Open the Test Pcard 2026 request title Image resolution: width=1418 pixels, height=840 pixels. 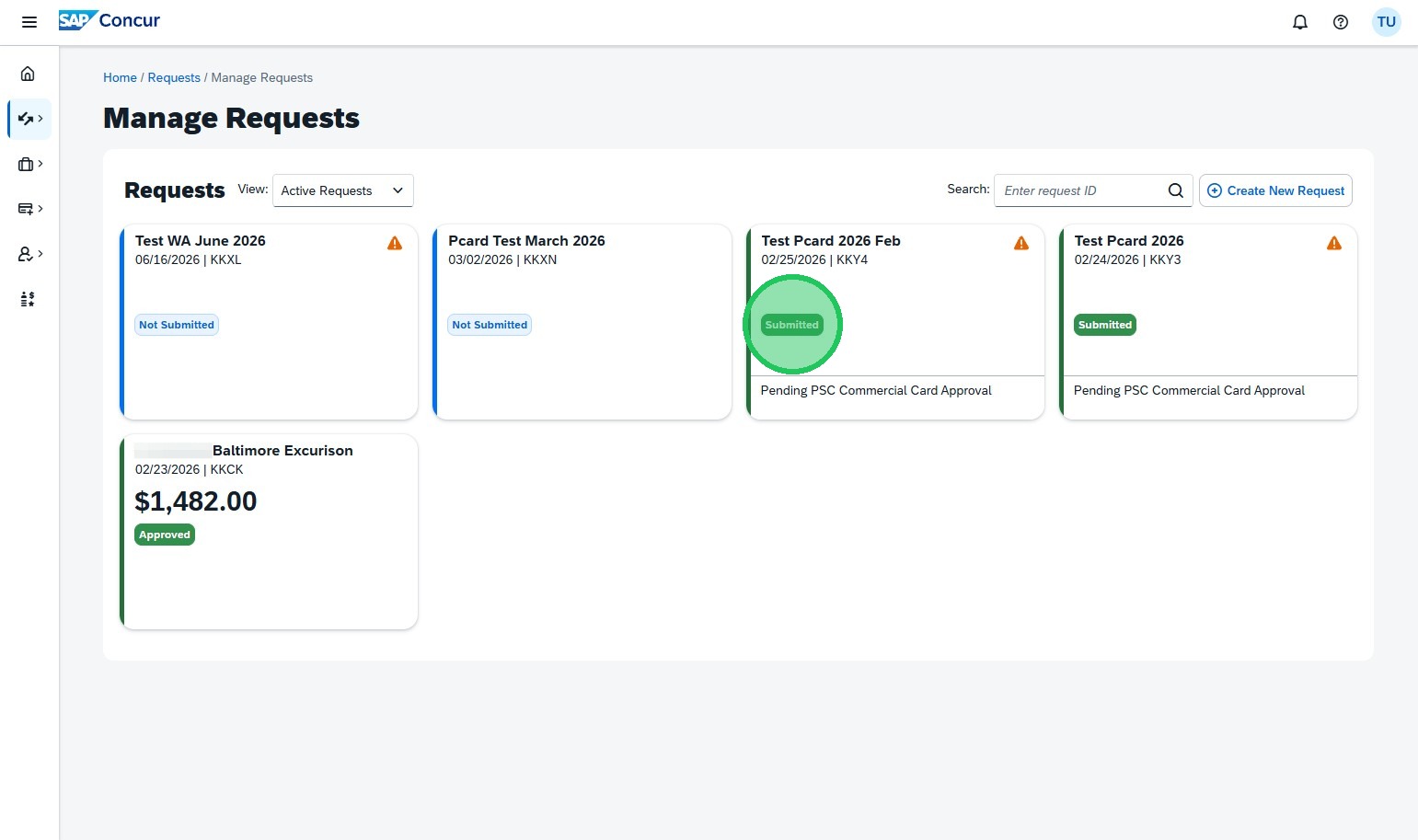1129,241
